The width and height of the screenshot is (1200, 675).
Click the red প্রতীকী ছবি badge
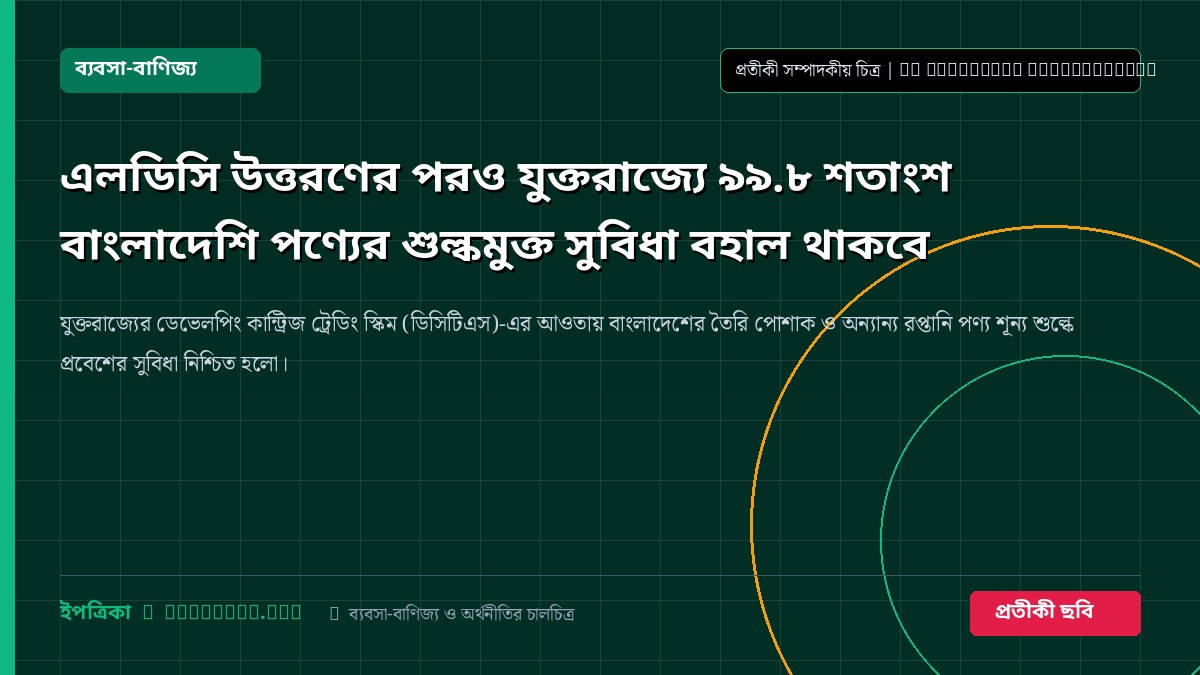pyautogui.click(x=1055, y=613)
